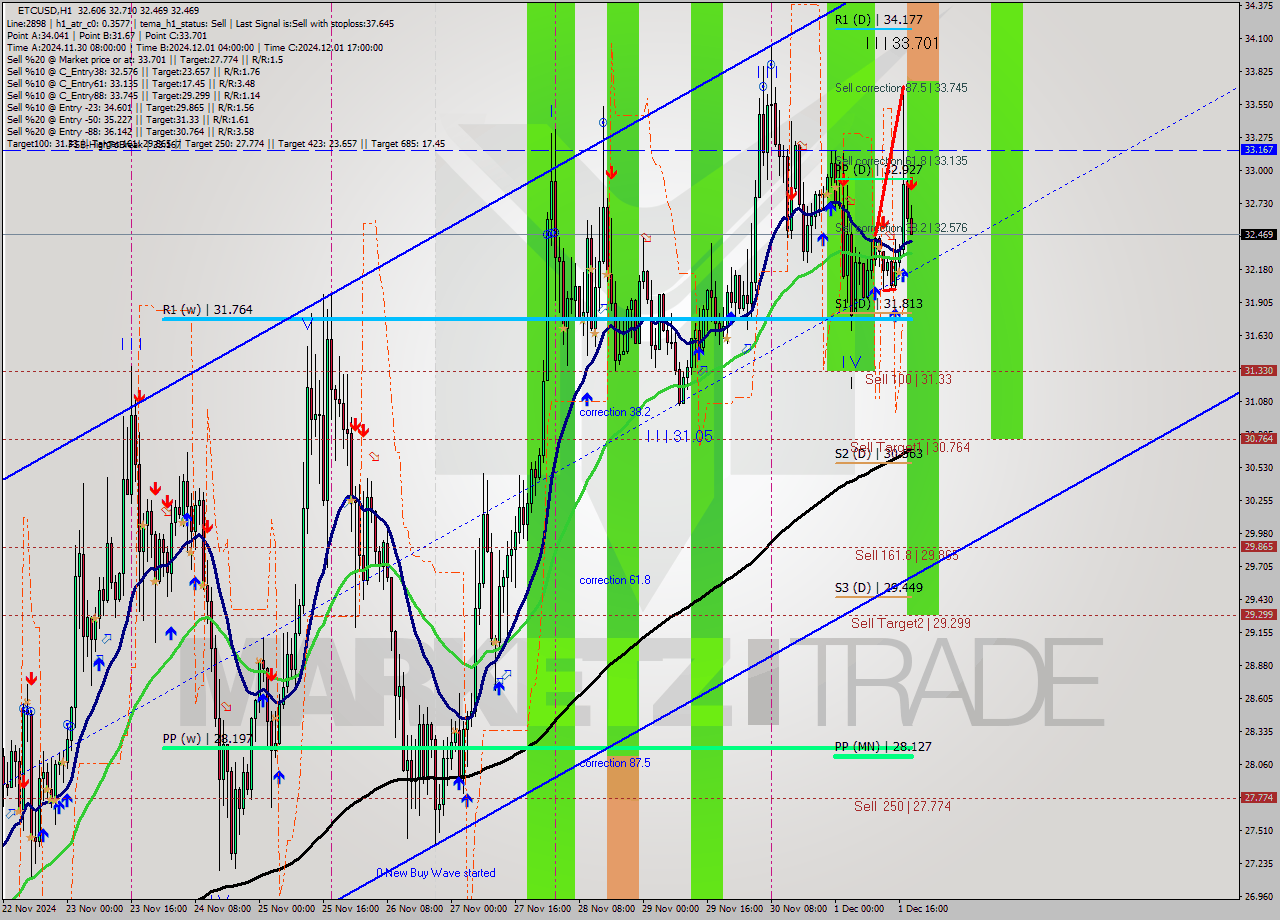1280x920 pixels.
Task: Select the | | | 33.701 wave label
Action: click(902, 43)
